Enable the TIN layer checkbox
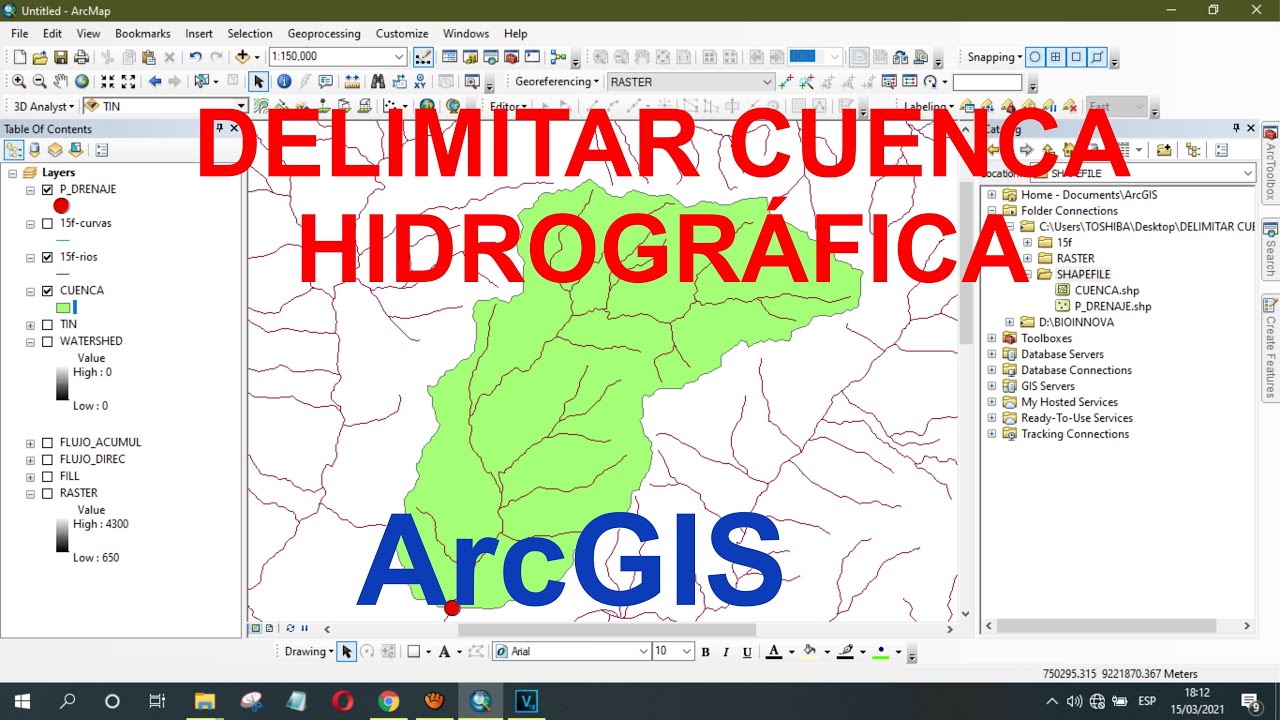 (x=47, y=325)
